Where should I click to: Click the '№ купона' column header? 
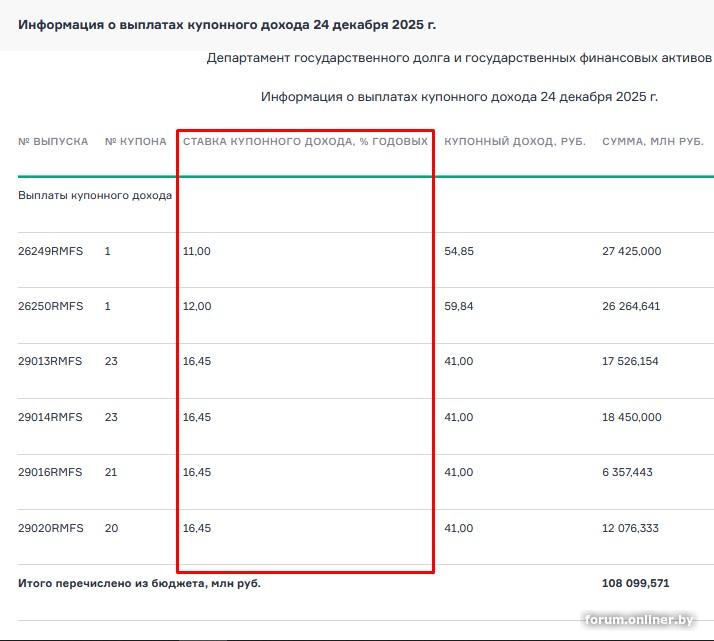pyautogui.click(x=136, y=142)
